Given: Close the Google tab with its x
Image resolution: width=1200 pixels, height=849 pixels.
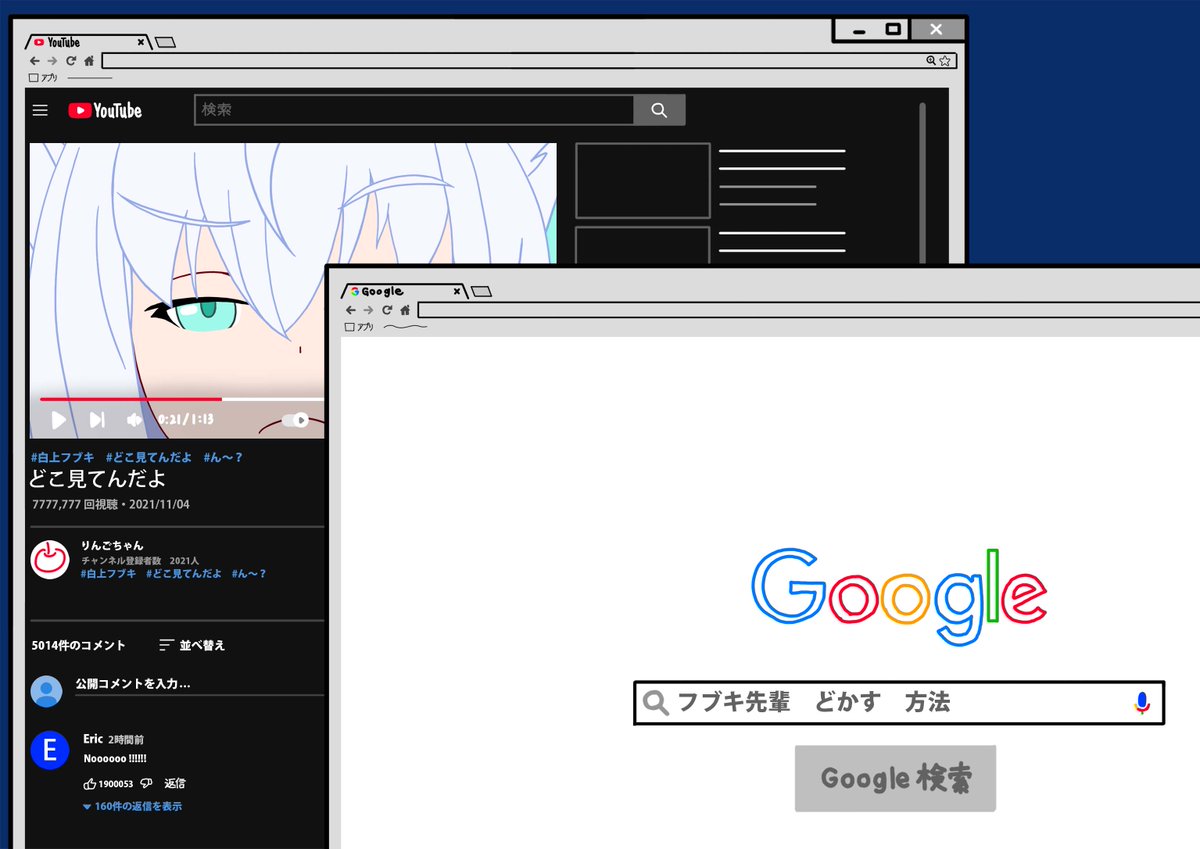Looking at the screenshot, I should click(457, 291).
